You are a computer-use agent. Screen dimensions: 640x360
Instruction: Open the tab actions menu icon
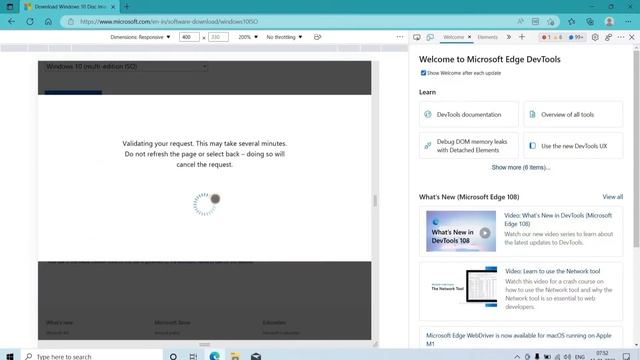(x=10, y=7)
